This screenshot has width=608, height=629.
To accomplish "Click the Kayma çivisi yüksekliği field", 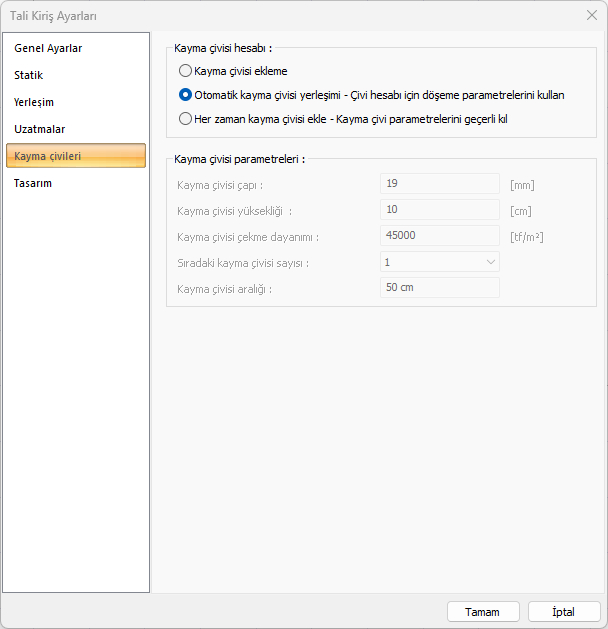I will pos(439,210).
